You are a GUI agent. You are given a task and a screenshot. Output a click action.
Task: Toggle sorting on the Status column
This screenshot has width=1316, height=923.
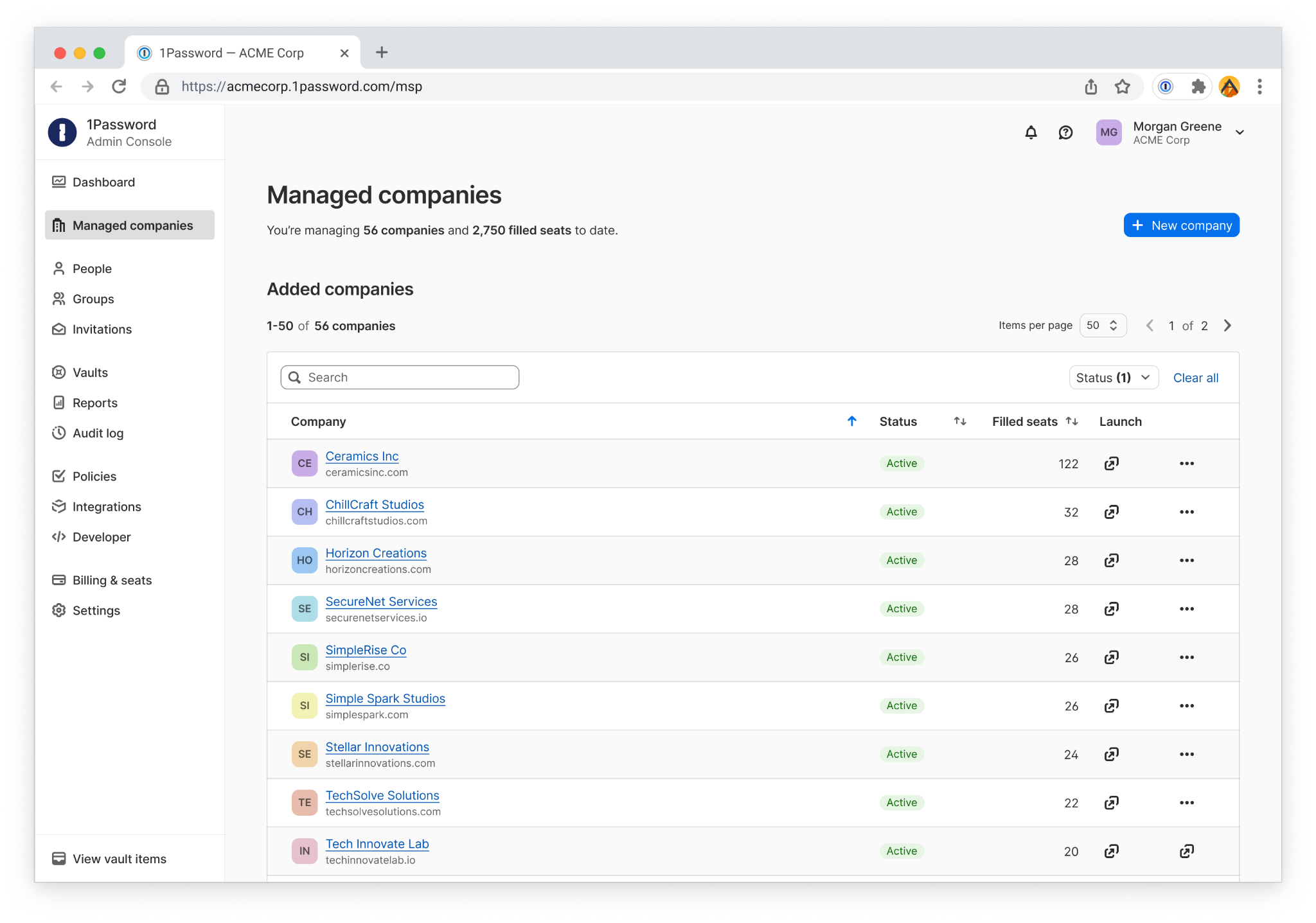(x=959, y=421)
